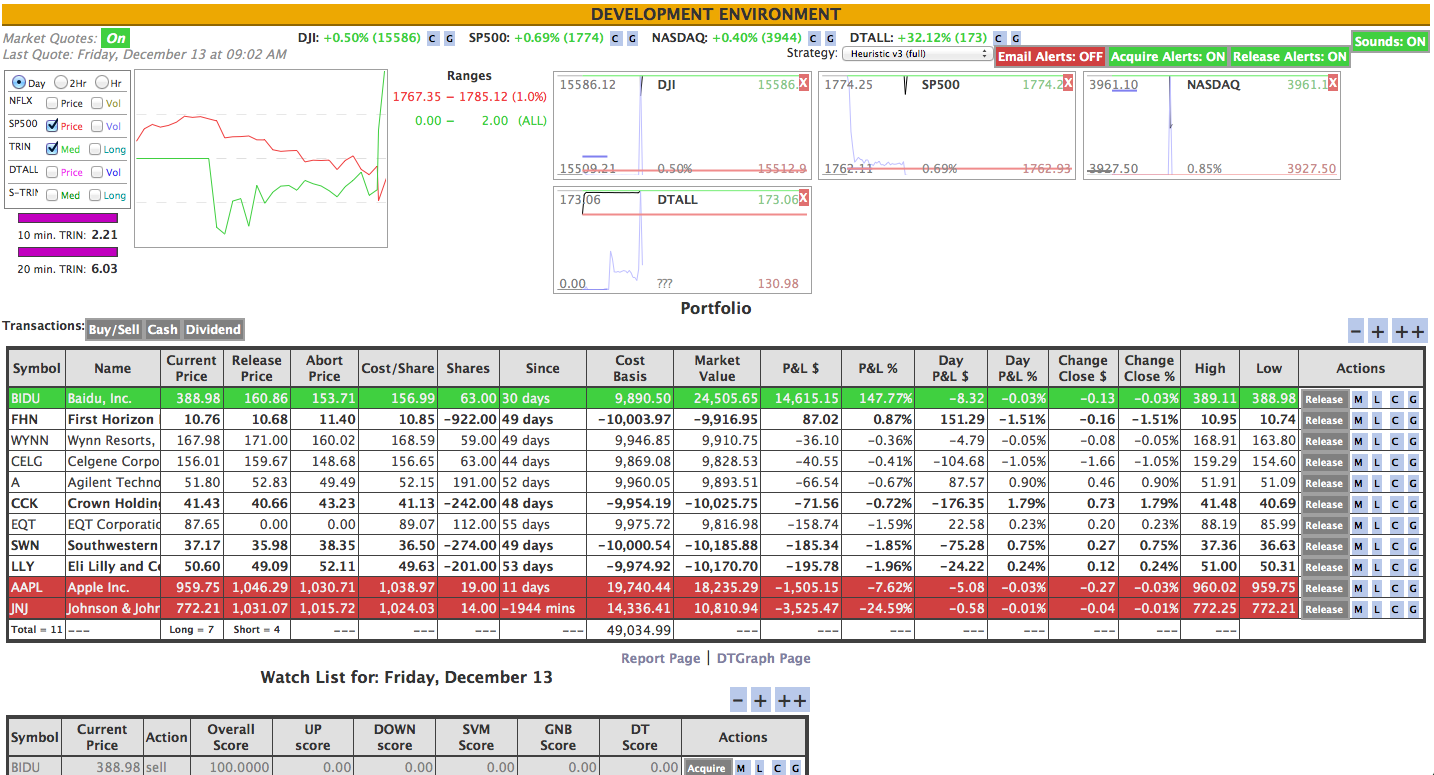
Task: Acquire BIDU from watch list
Action: (x=706, y=768)
